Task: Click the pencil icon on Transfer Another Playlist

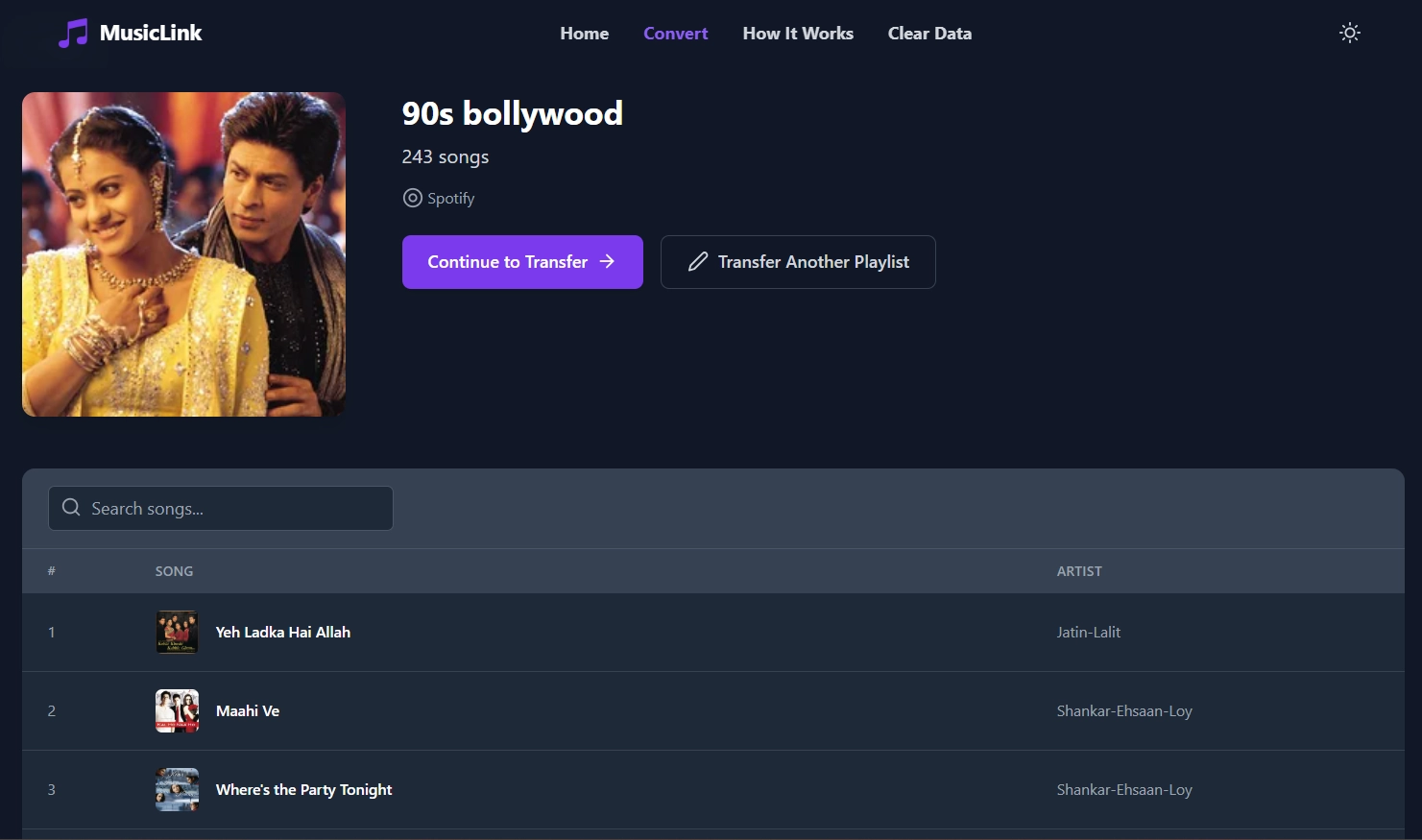Action: pyautogui.click(x=698, y=262)
